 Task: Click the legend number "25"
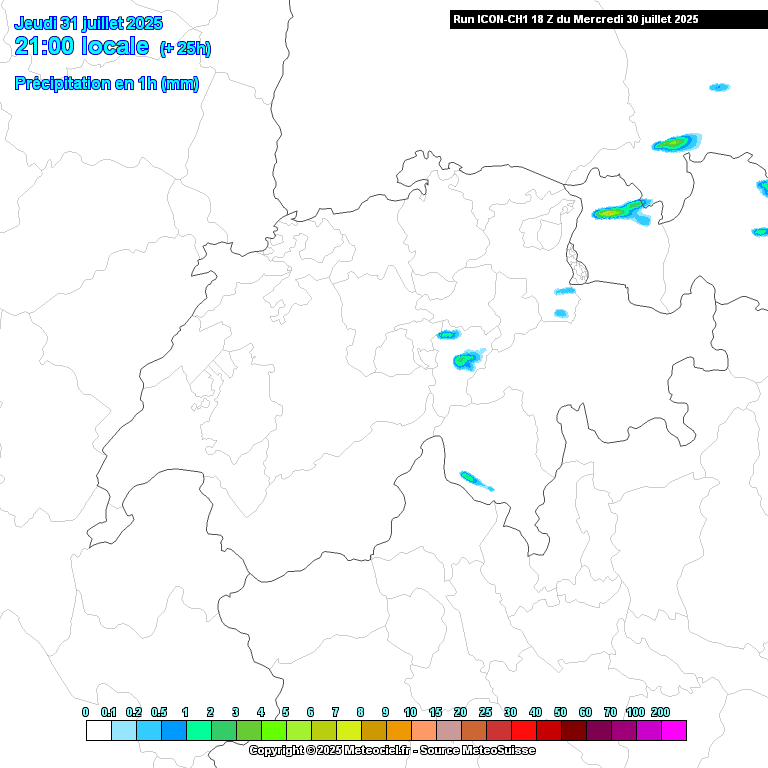[x=485, y=712]
